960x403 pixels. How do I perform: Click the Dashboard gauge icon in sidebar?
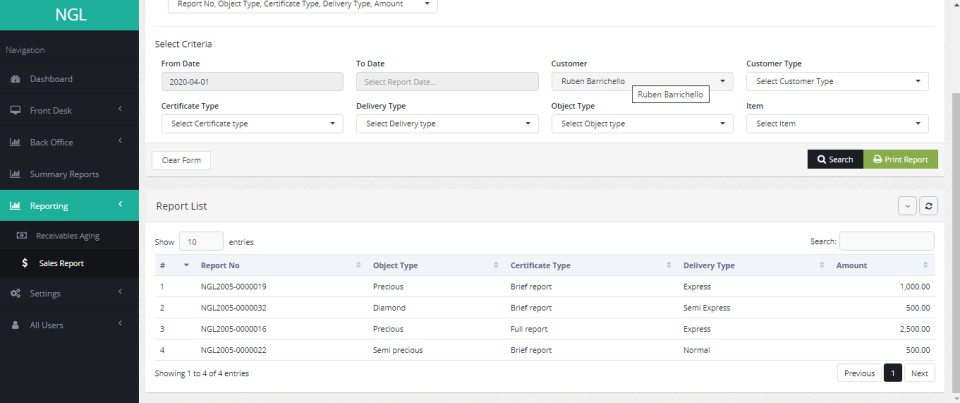16,79
